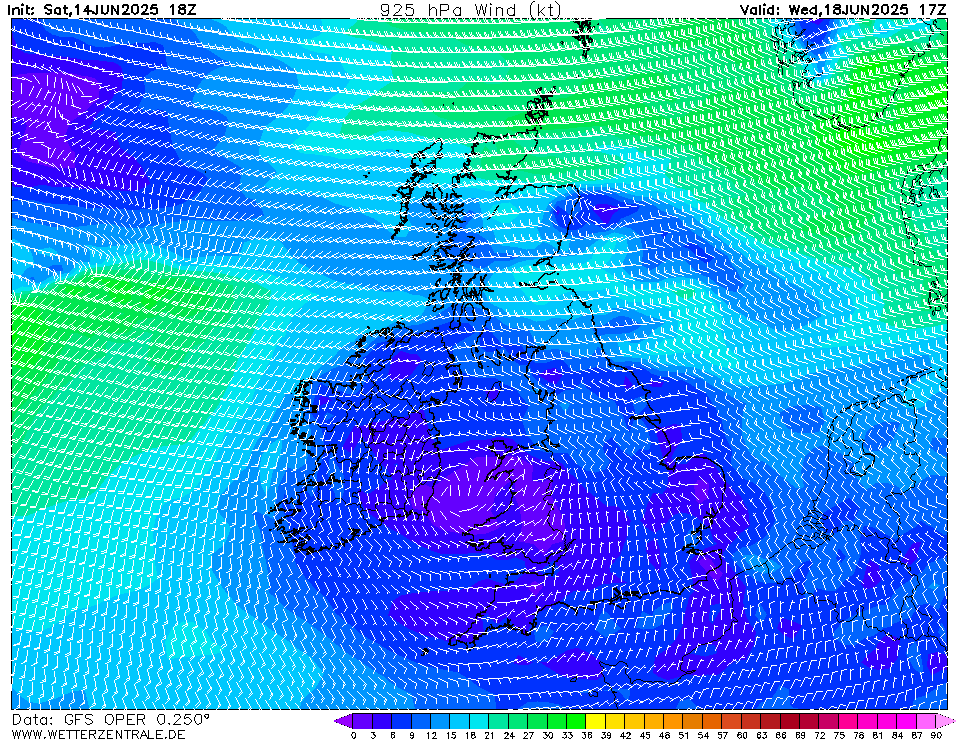Image resolution: width=959 pixels, height=741 pixels.
Task: Click the 'Data: GFS OPER 0.250°' label
Action: click(111, 719)
